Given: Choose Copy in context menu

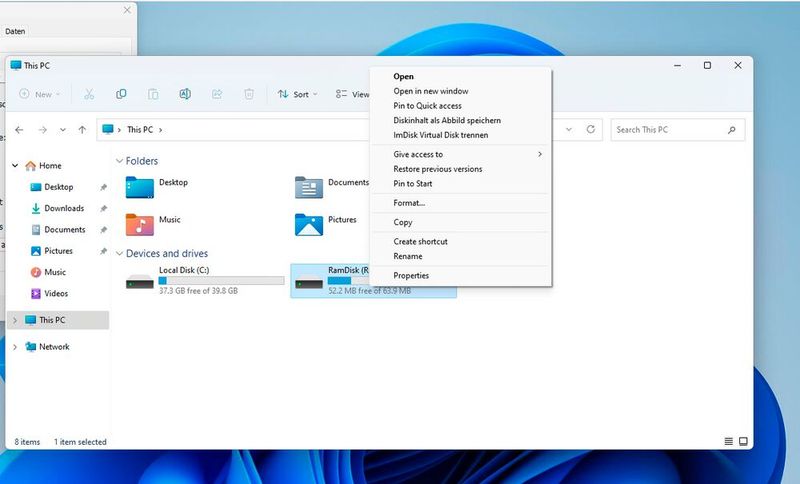Looking at the screenshot, I should 403,222.
